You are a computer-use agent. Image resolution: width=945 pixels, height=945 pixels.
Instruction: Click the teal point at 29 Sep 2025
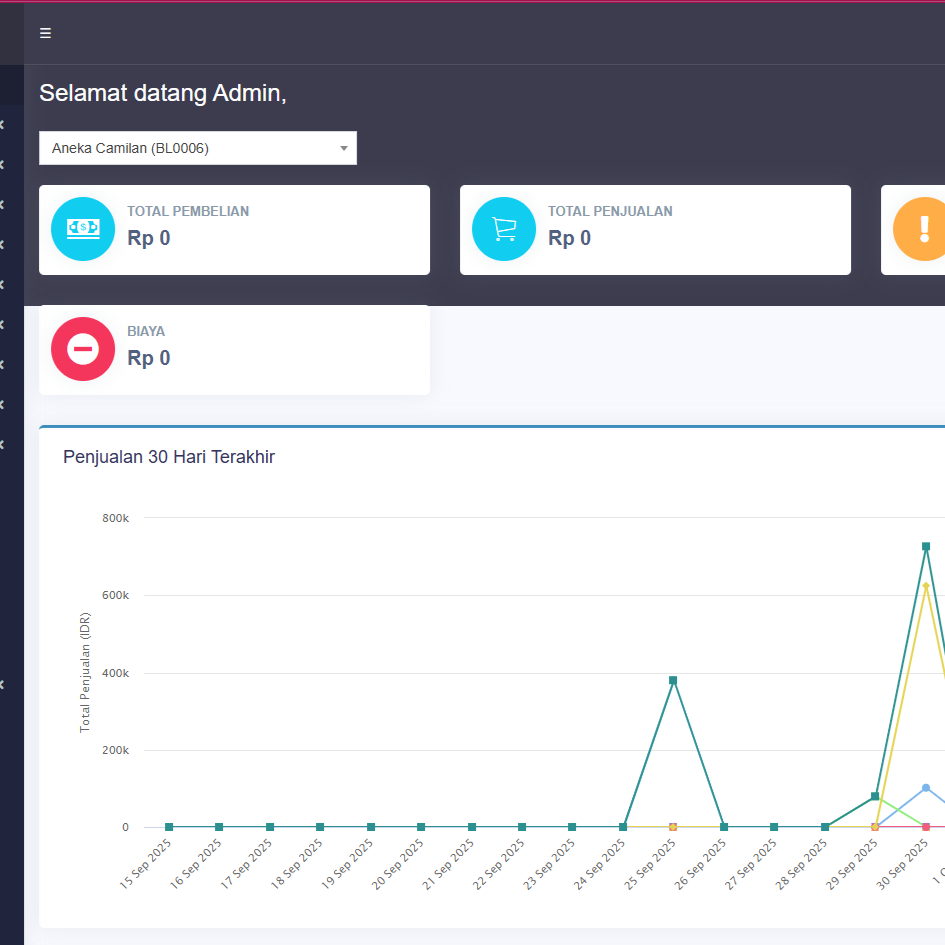[875, 796]
